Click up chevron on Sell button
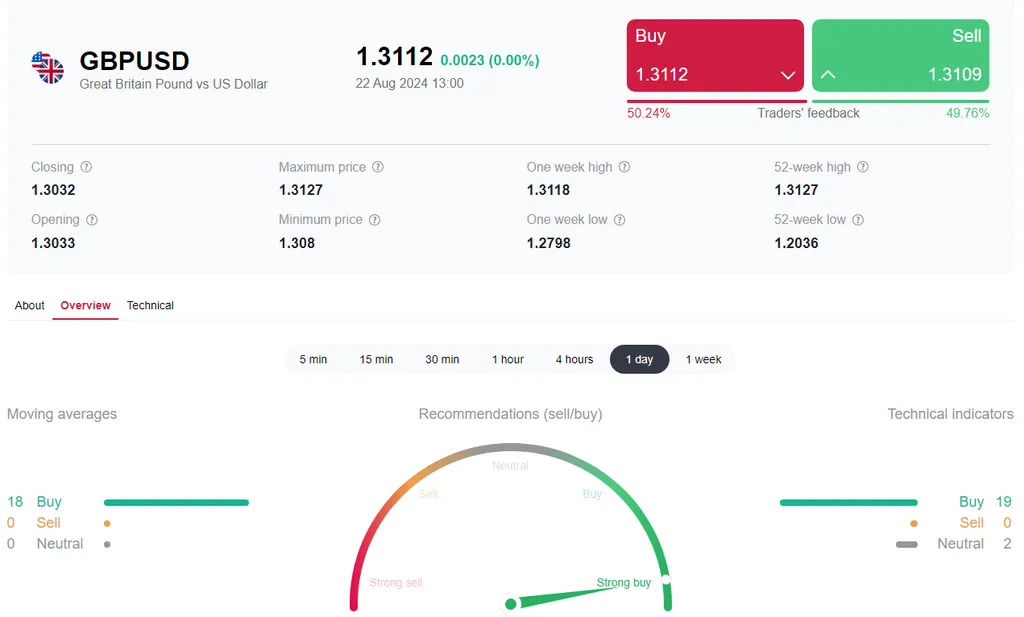Screen dimensions: 1024x617 click(828, 74)
